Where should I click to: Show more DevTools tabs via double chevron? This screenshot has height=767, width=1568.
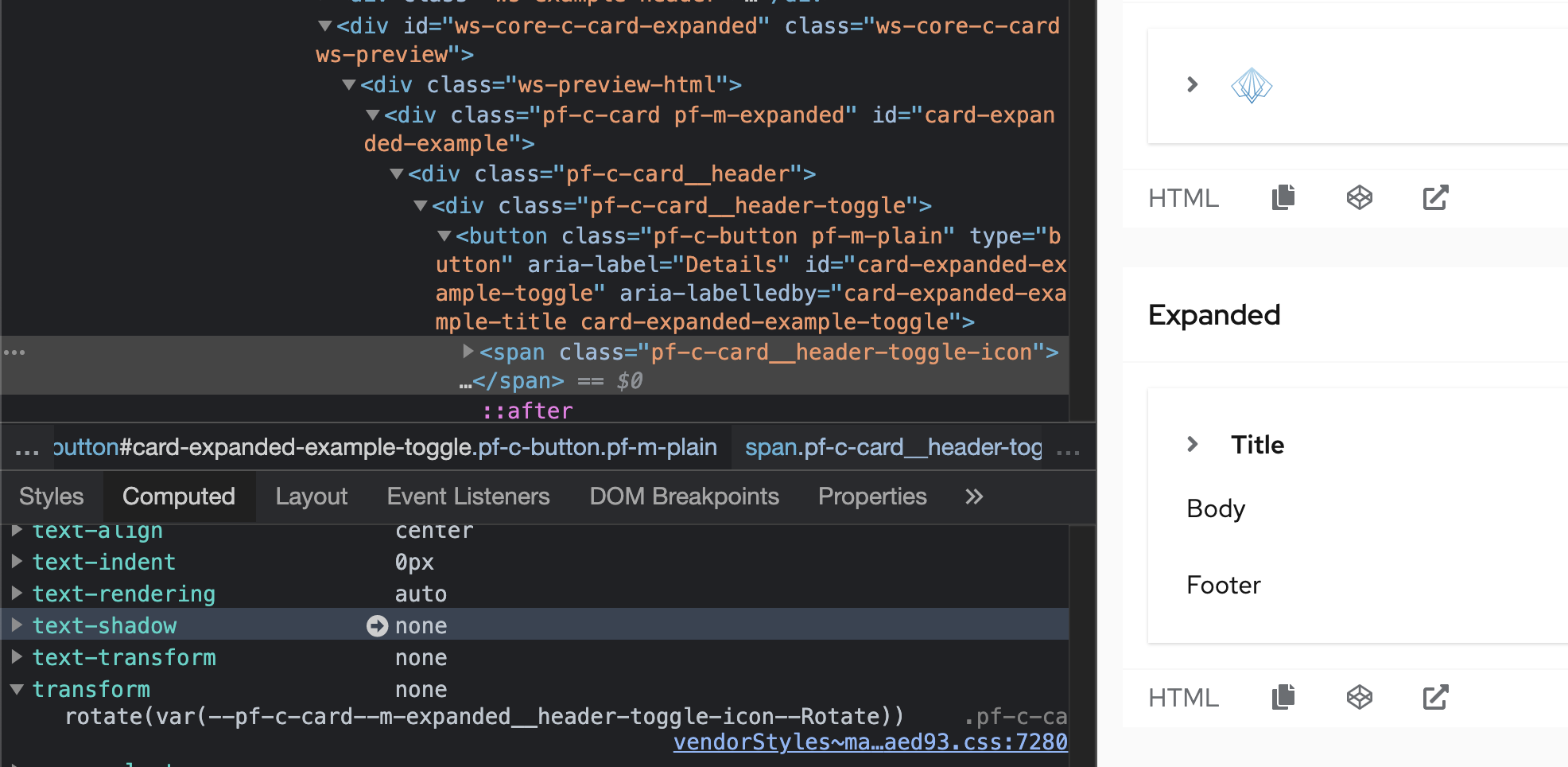point(974,497)
